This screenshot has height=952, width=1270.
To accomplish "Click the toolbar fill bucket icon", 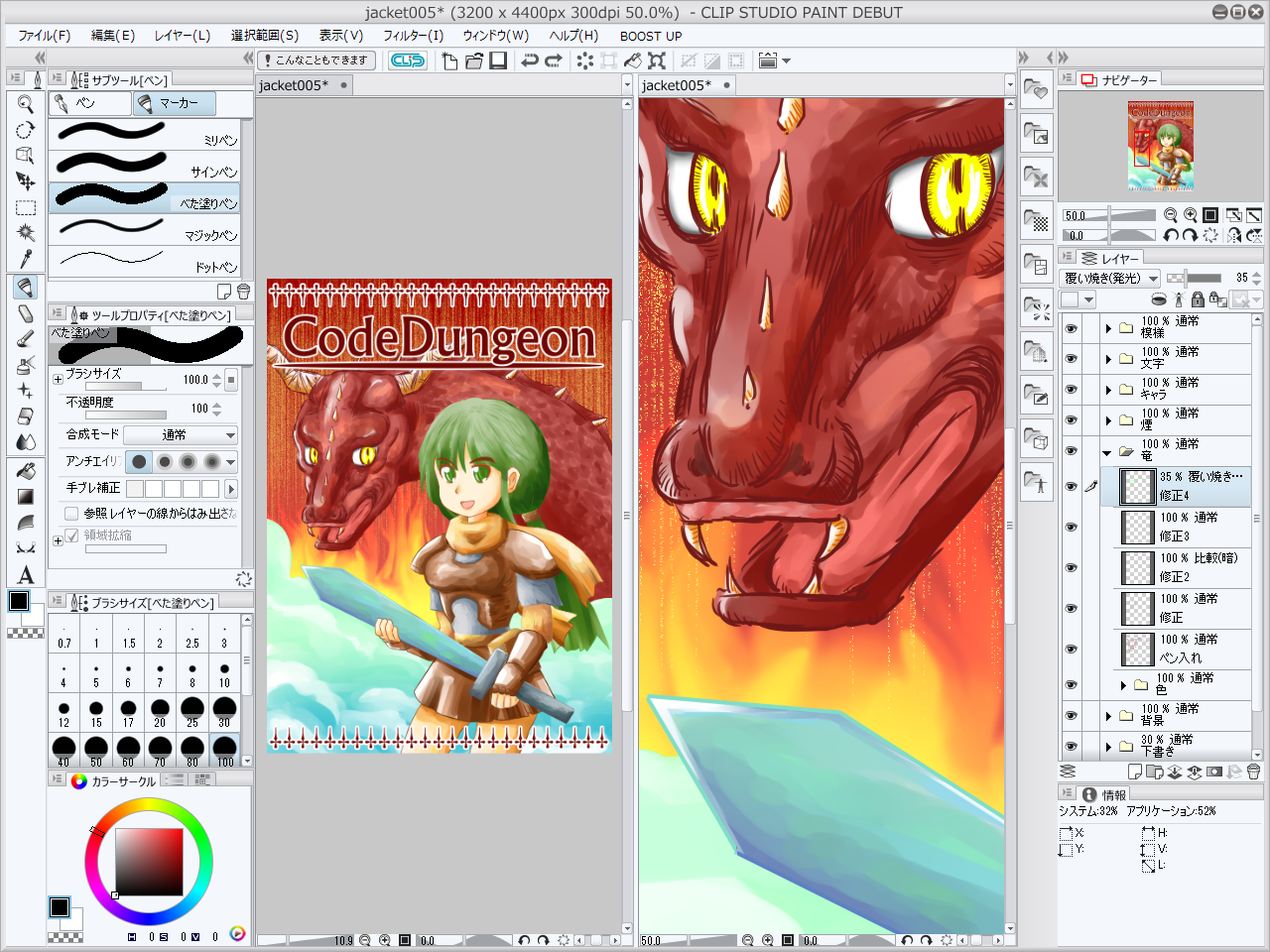I will (x=632, y=60).
